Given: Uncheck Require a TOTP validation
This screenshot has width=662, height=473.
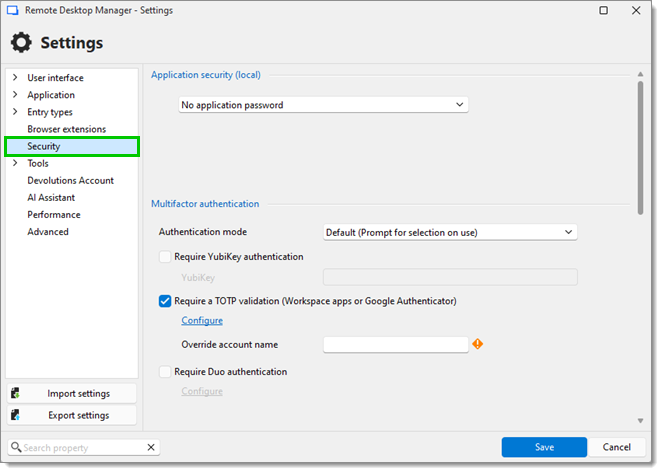Looking at the screenshot, I should tap(165, 301).
